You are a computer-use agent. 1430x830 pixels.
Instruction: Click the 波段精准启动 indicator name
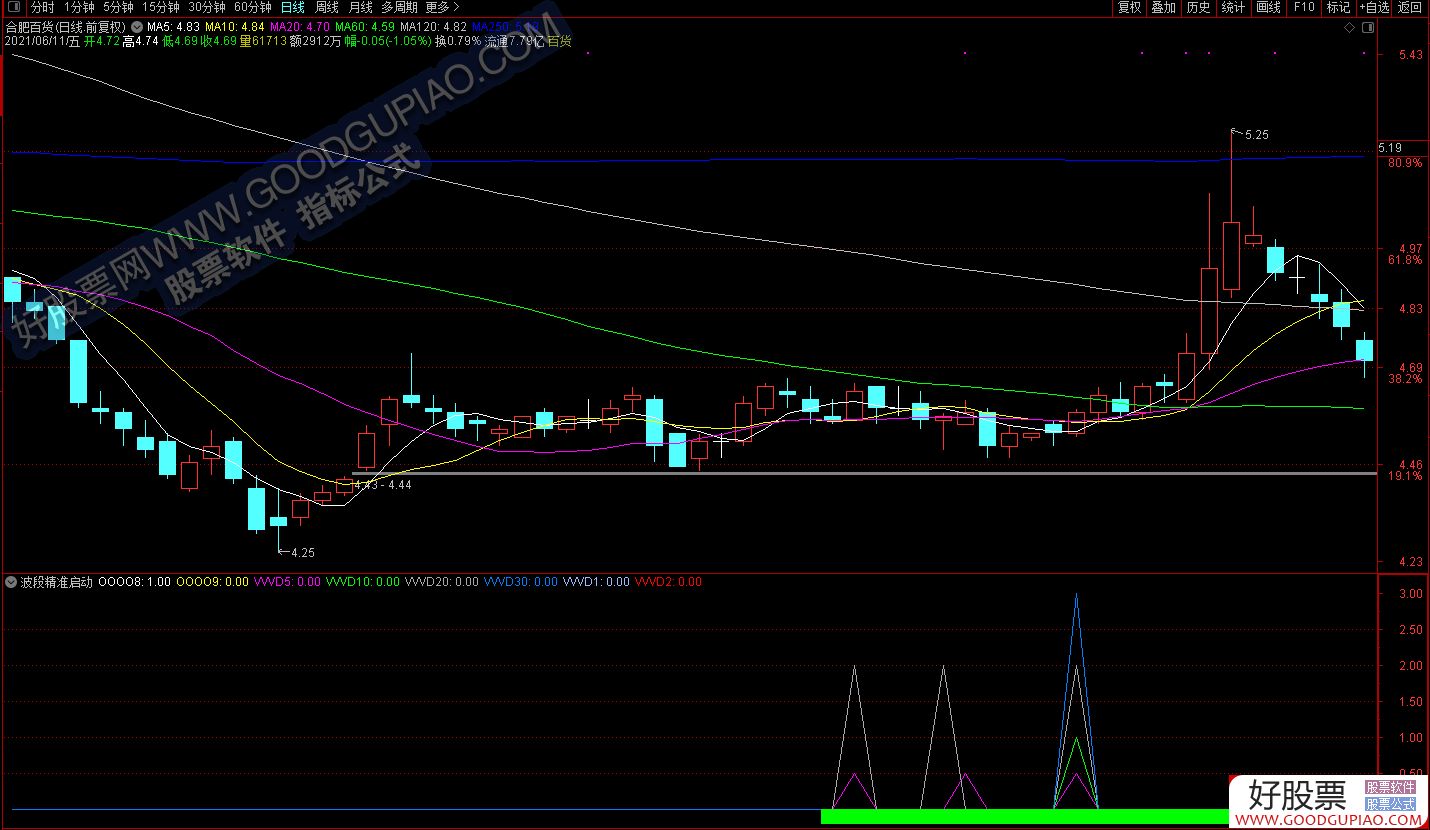56,581
